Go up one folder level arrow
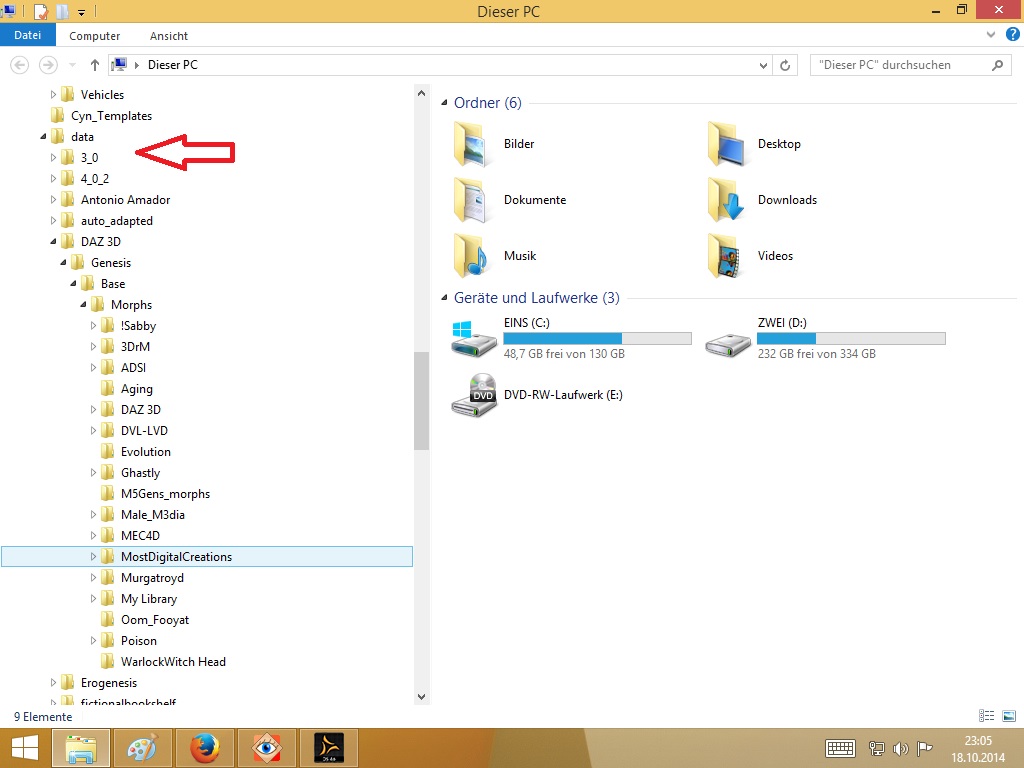The height and width of the screenshot is (768, 1024). tap(95, 65)
